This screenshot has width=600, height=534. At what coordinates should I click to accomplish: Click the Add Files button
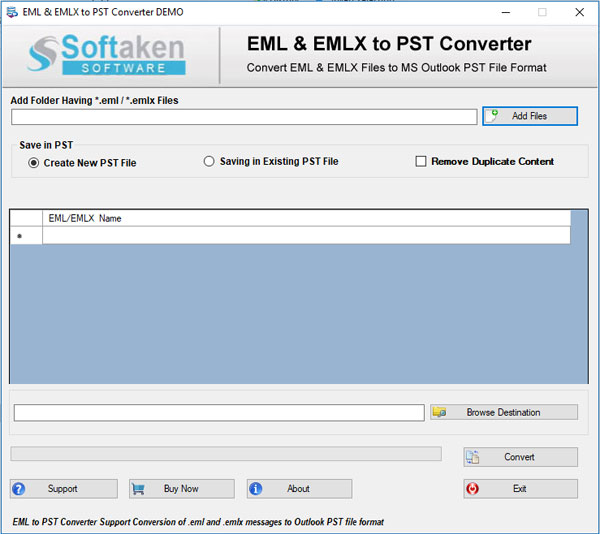click(530, 116)
